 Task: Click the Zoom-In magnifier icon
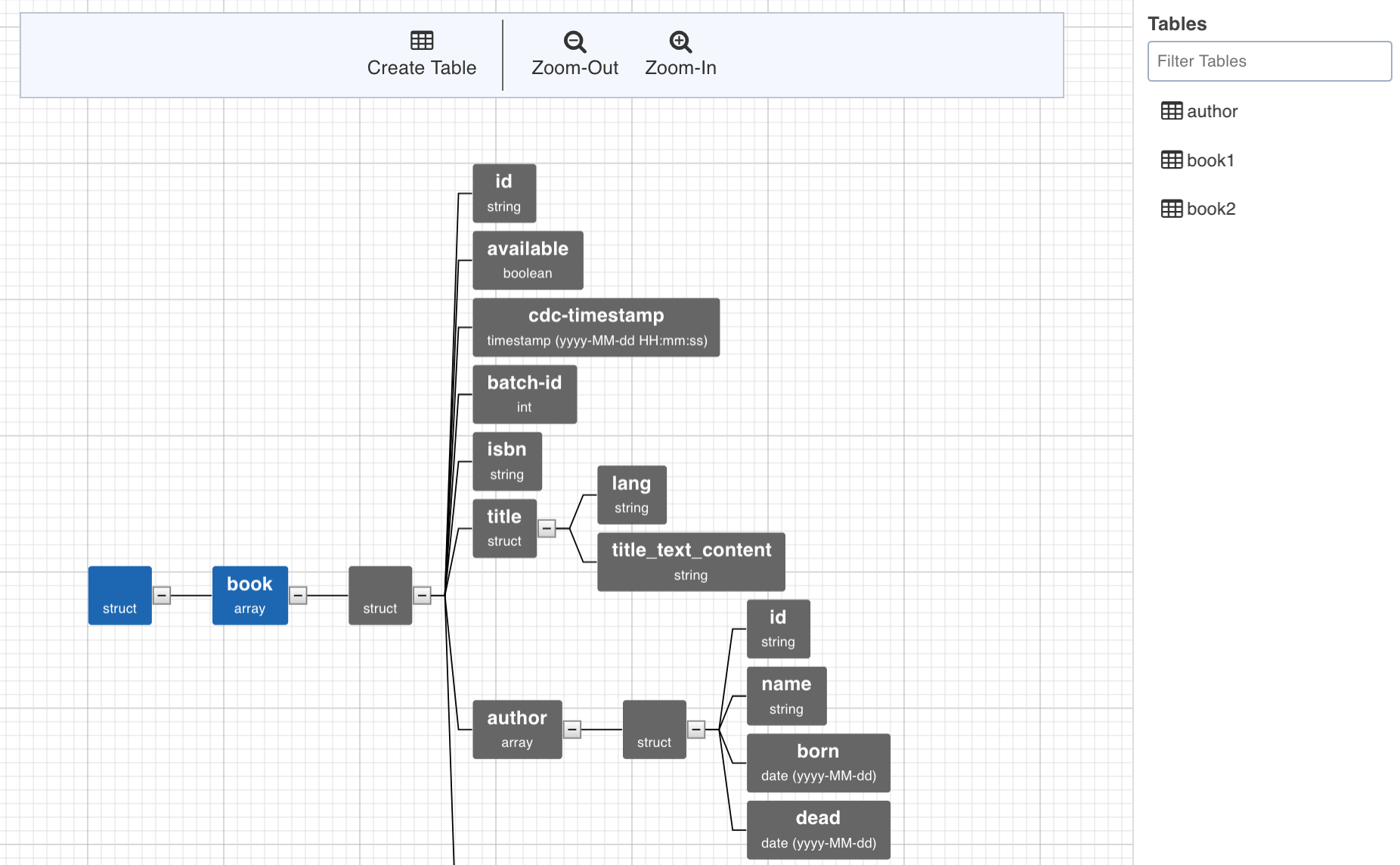[x=680, y=42]
